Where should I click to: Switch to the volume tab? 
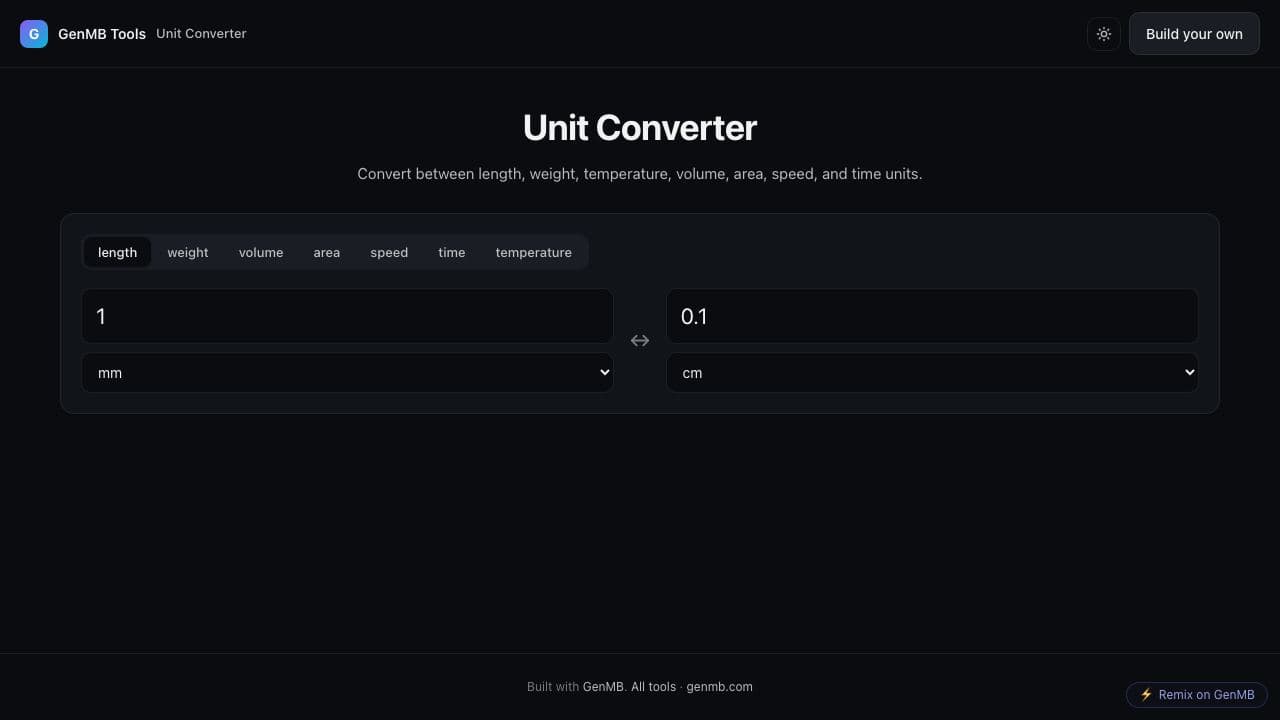[x=261, y=252]
